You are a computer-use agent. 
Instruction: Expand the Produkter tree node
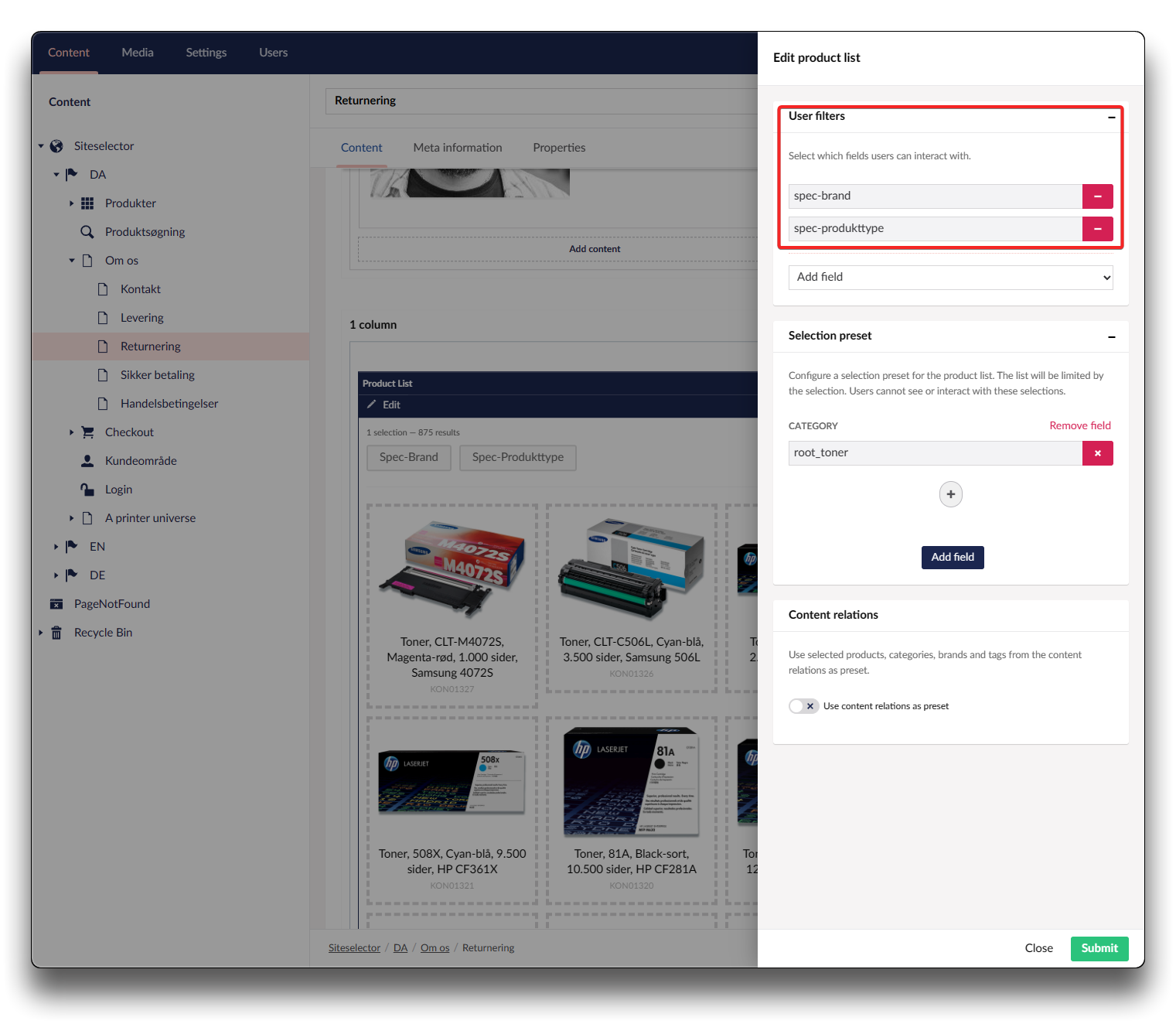tap(71, 203)
